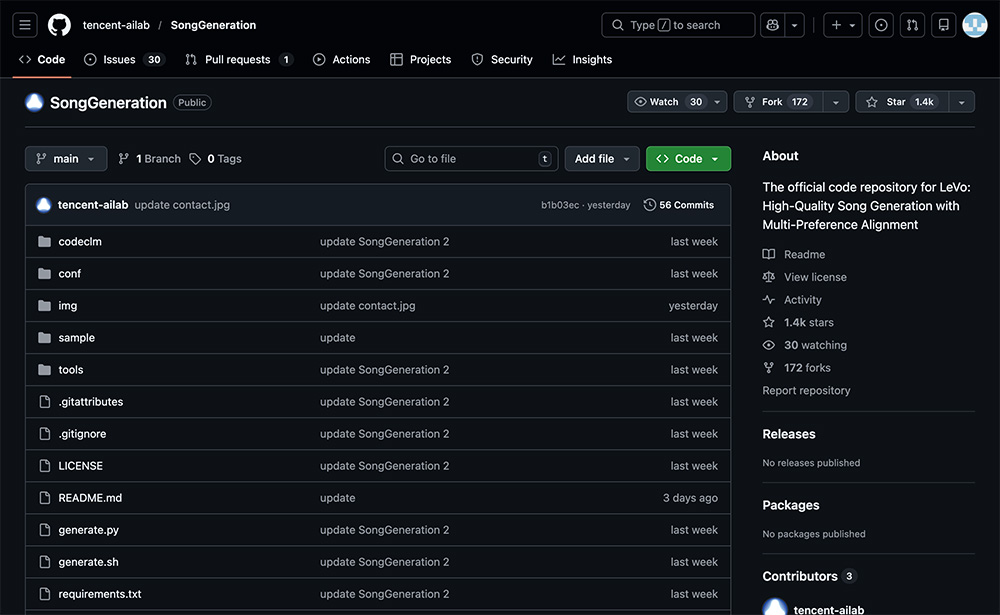Viewport: 1000px width, 615px height.
Task: Open the Security tab
Action: tap(502, 59)
